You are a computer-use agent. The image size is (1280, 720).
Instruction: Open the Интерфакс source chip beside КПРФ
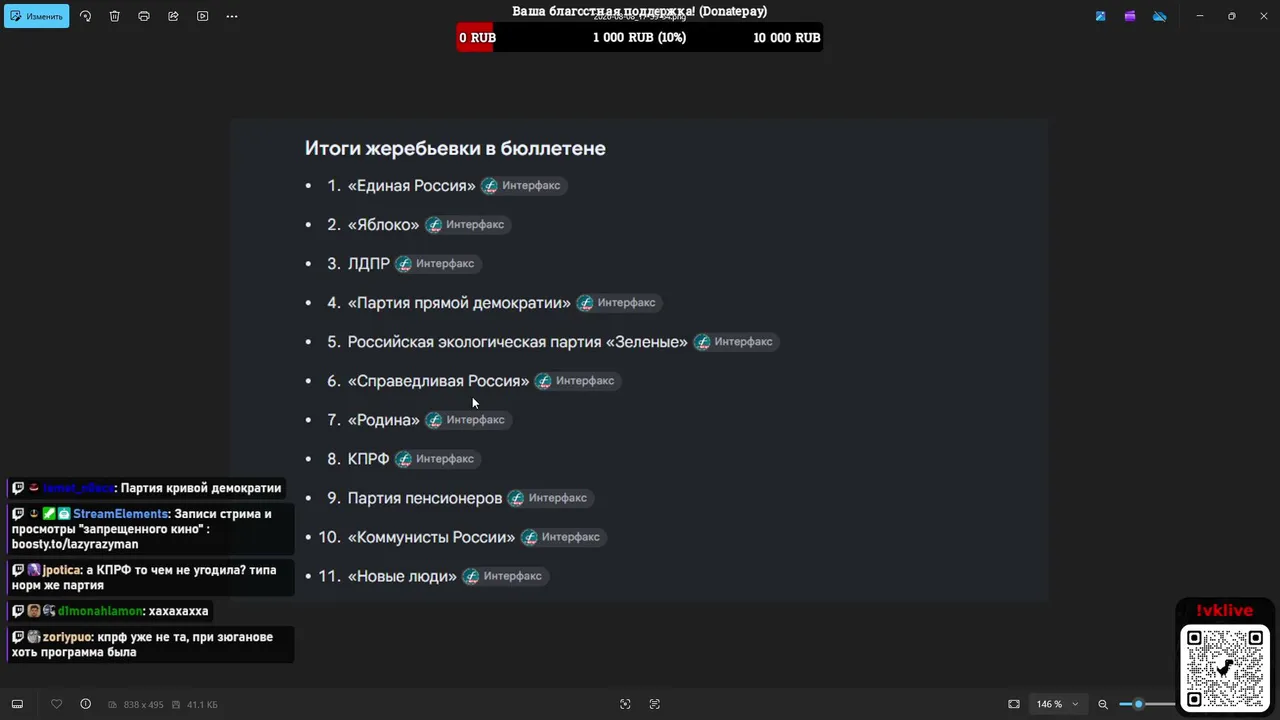[437, 459]
